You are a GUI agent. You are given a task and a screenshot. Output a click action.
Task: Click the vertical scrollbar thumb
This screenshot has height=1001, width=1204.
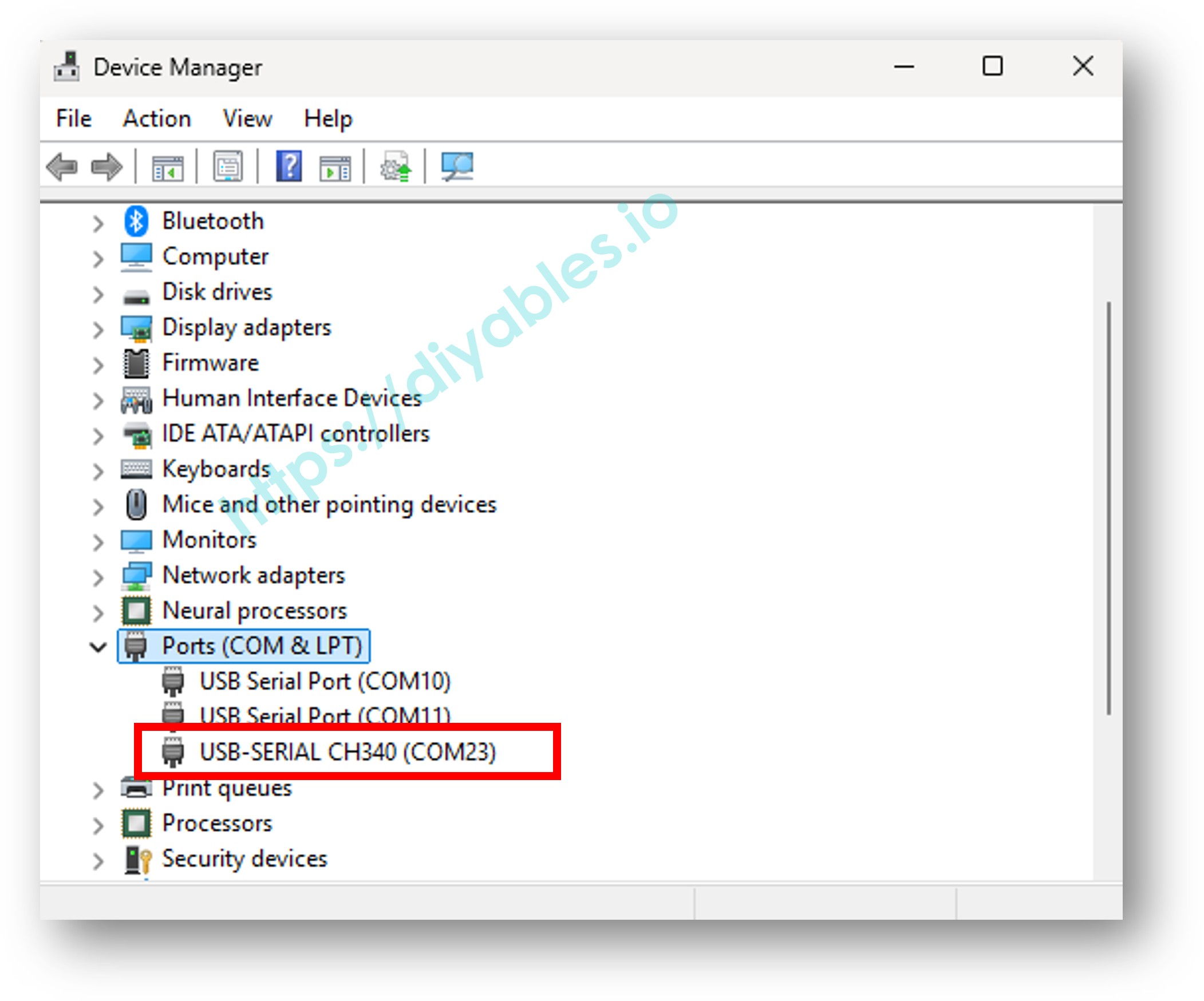pyautogui.click(x=1109, y=507)
